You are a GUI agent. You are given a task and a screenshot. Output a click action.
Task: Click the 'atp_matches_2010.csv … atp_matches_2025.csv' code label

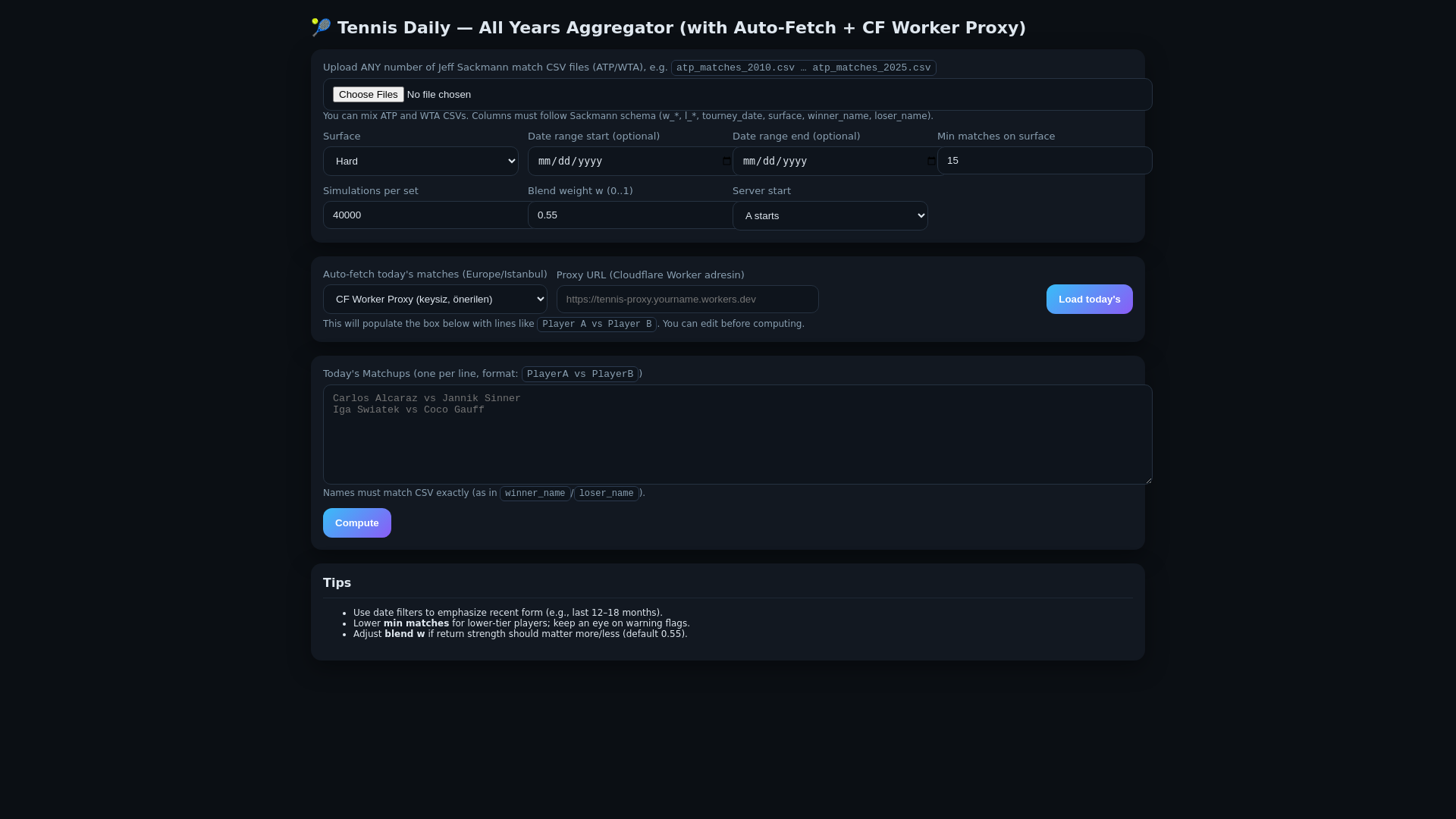click(x=804, y=68)
